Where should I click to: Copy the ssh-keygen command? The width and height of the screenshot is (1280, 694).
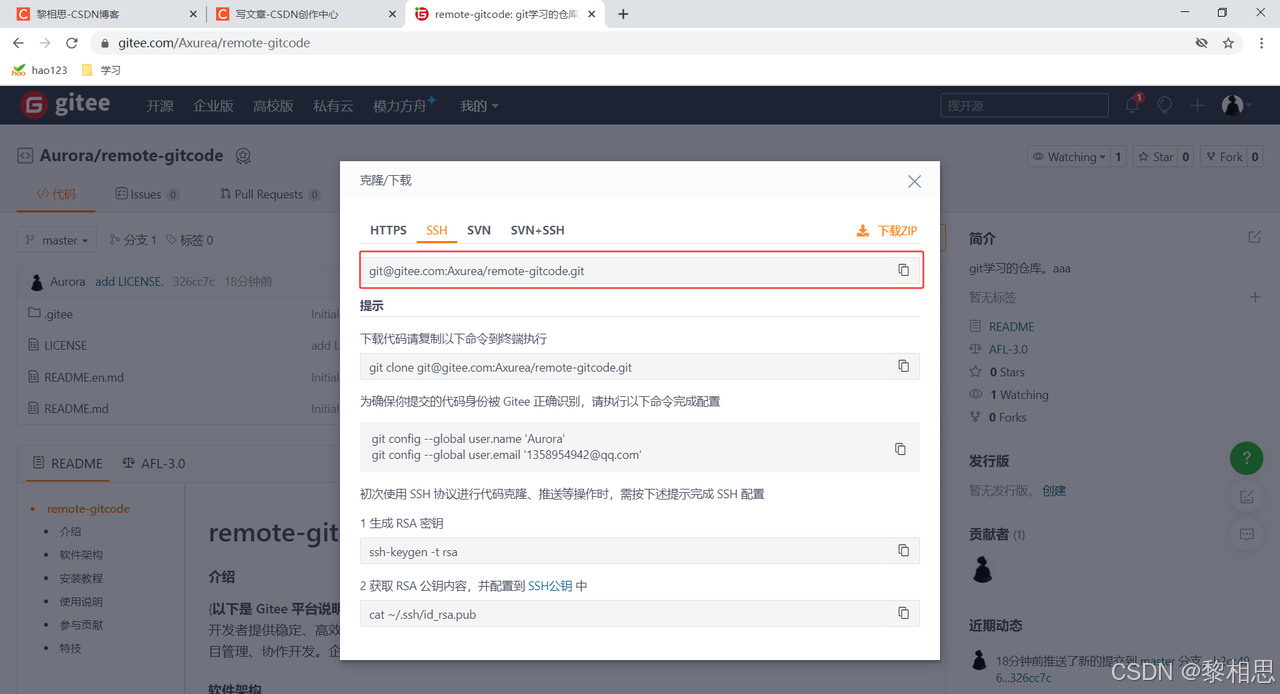(903, 551)
